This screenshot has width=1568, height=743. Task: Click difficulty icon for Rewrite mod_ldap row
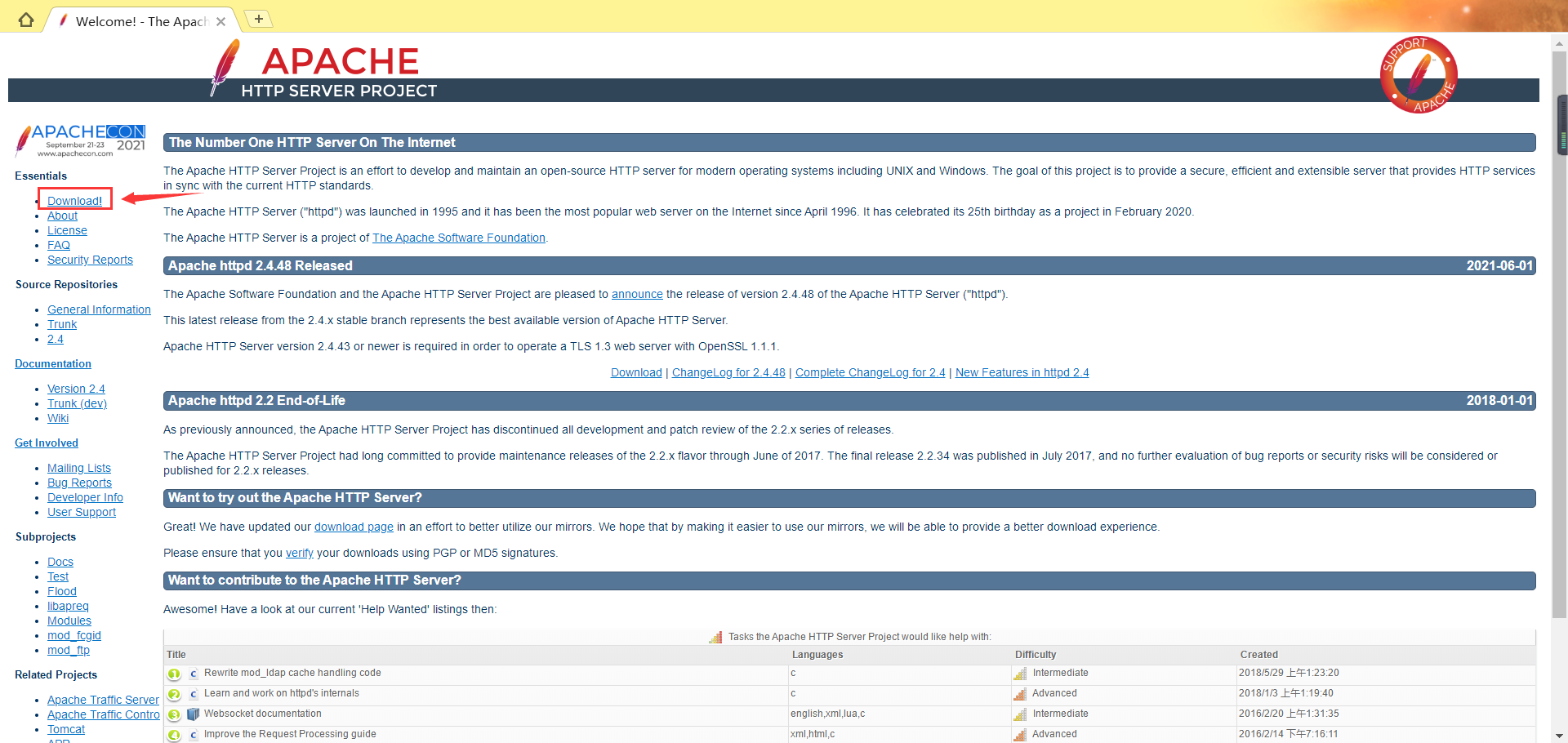point(1020,674)
